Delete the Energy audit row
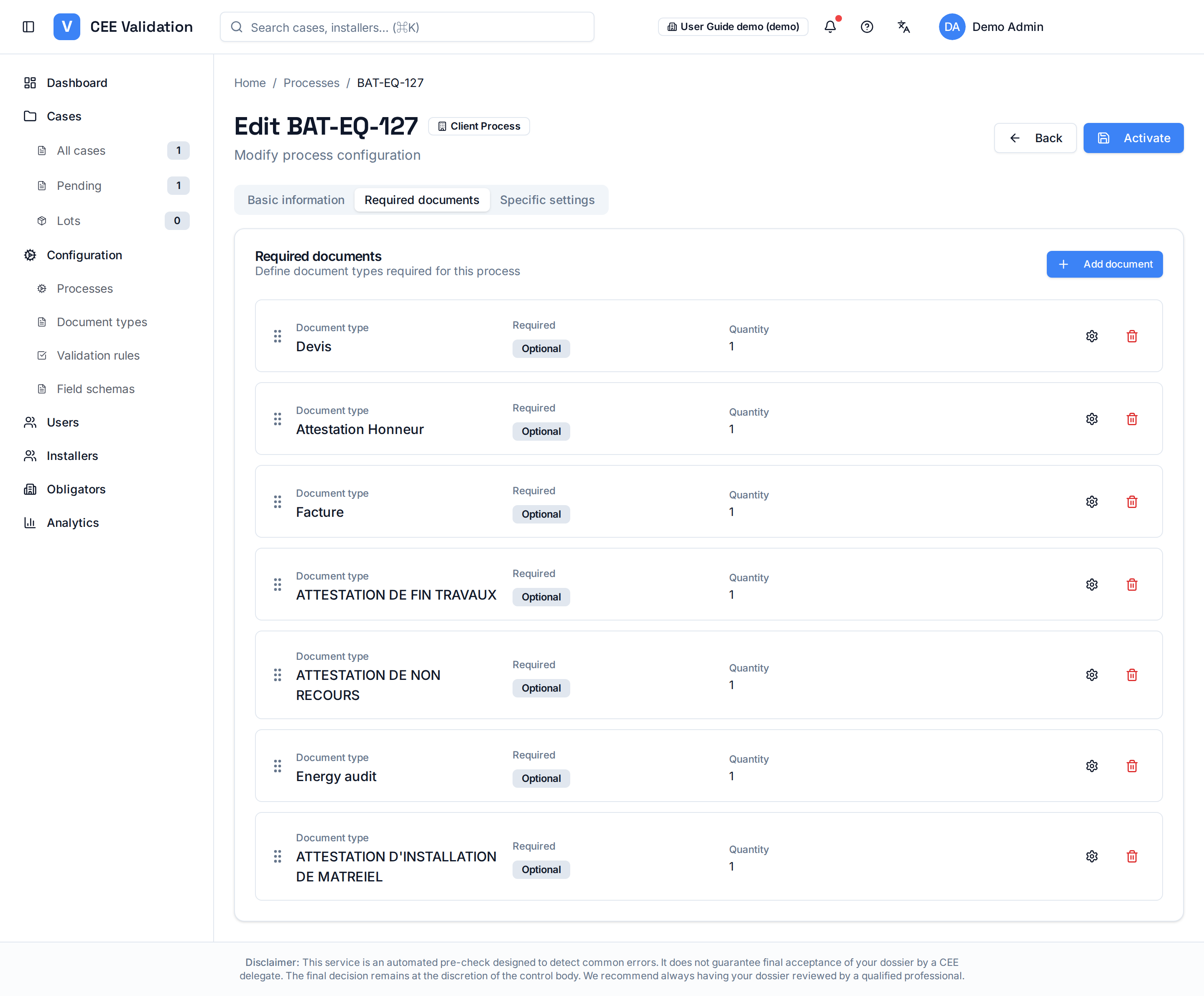Viewport: 1204px width, 996px height. point(1132,766)
